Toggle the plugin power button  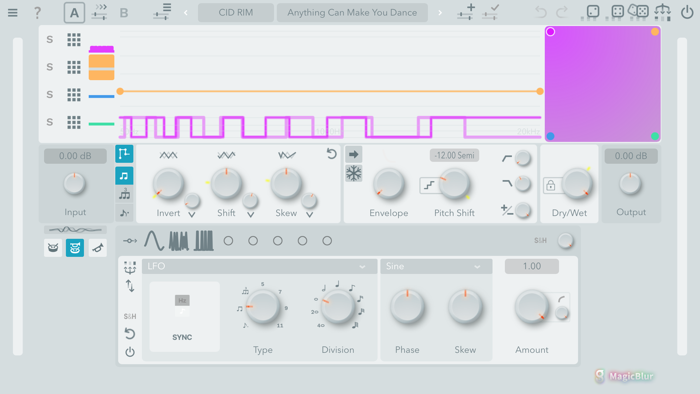point(687,12)
